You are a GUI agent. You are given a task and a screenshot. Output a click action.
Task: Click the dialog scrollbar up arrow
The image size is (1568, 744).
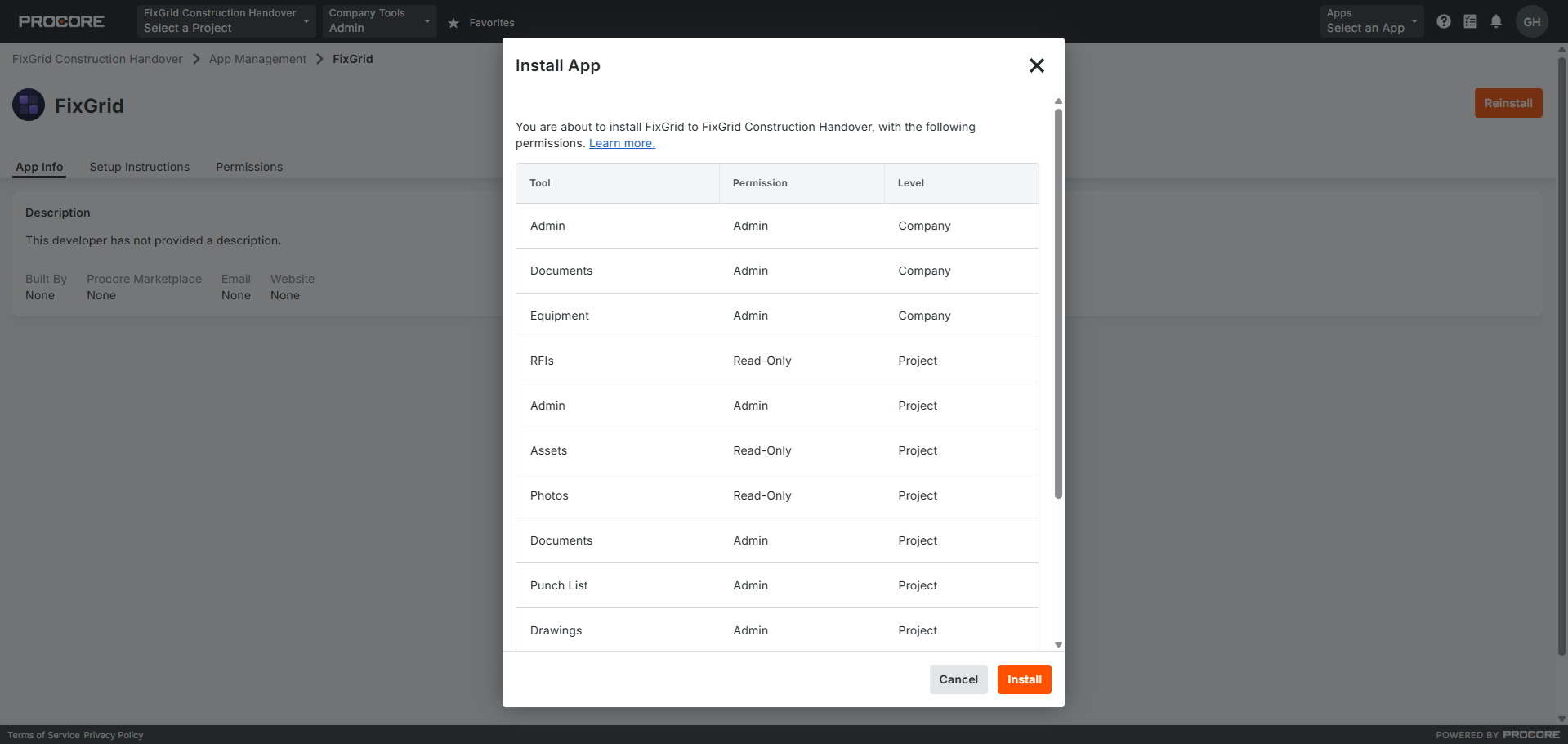pyautogui.click(x=1058, y=101)
